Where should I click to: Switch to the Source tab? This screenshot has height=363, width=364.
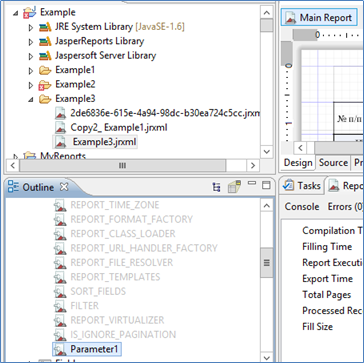(333, 163)
